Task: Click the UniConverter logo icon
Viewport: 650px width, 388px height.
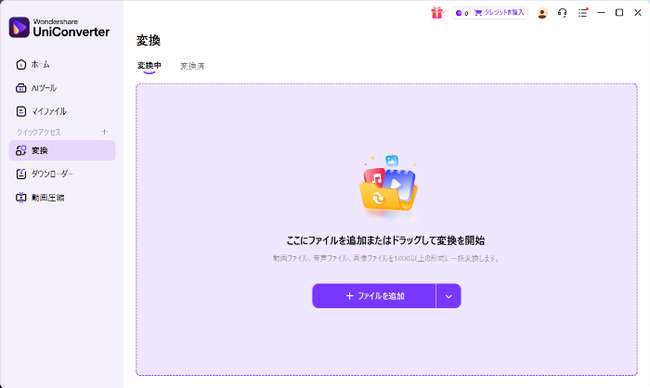Action: [19, 27]
